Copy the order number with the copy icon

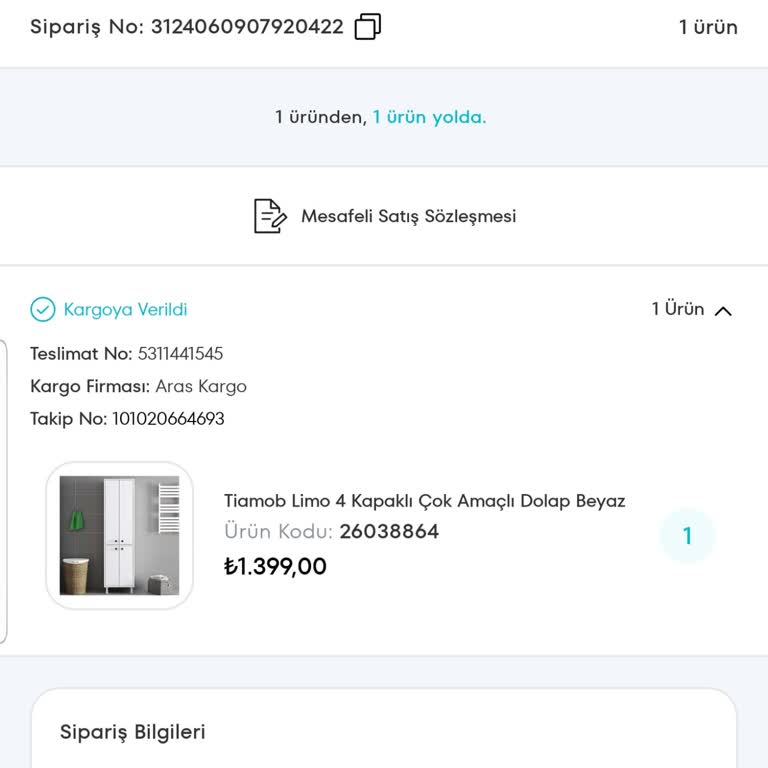(368, 27)
